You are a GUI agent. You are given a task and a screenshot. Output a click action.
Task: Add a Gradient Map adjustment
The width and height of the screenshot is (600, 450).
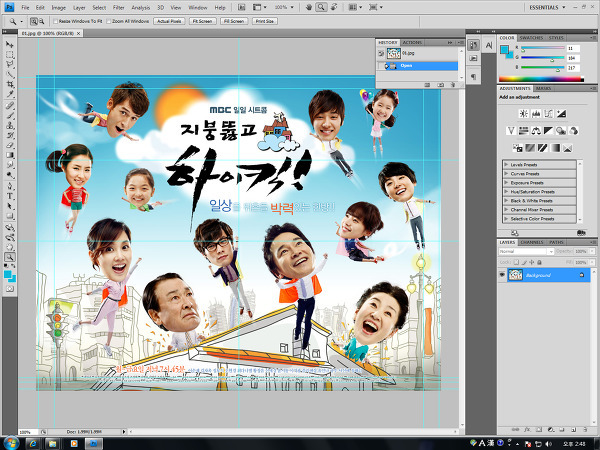pos(555,148)
